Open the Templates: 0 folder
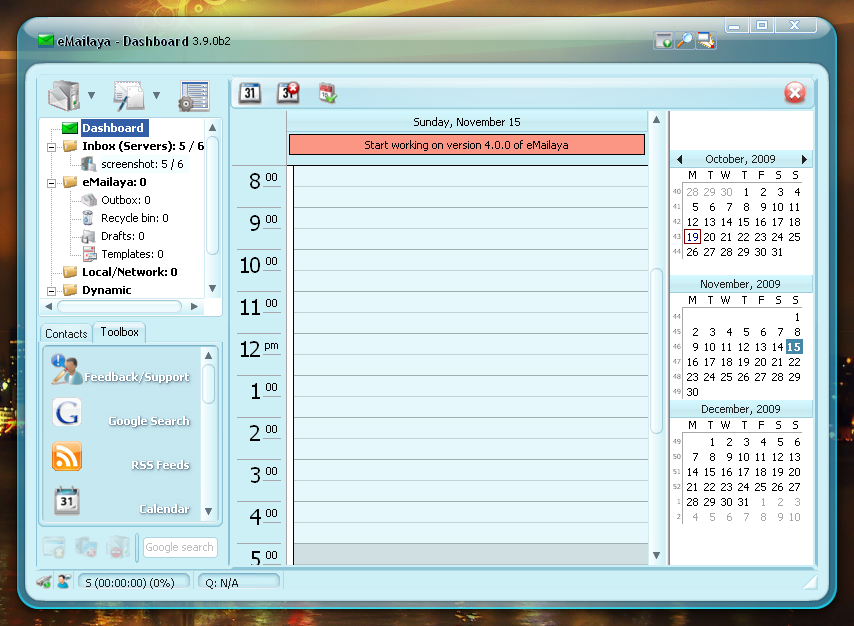The image size is (854, 626). coord(132,254)
